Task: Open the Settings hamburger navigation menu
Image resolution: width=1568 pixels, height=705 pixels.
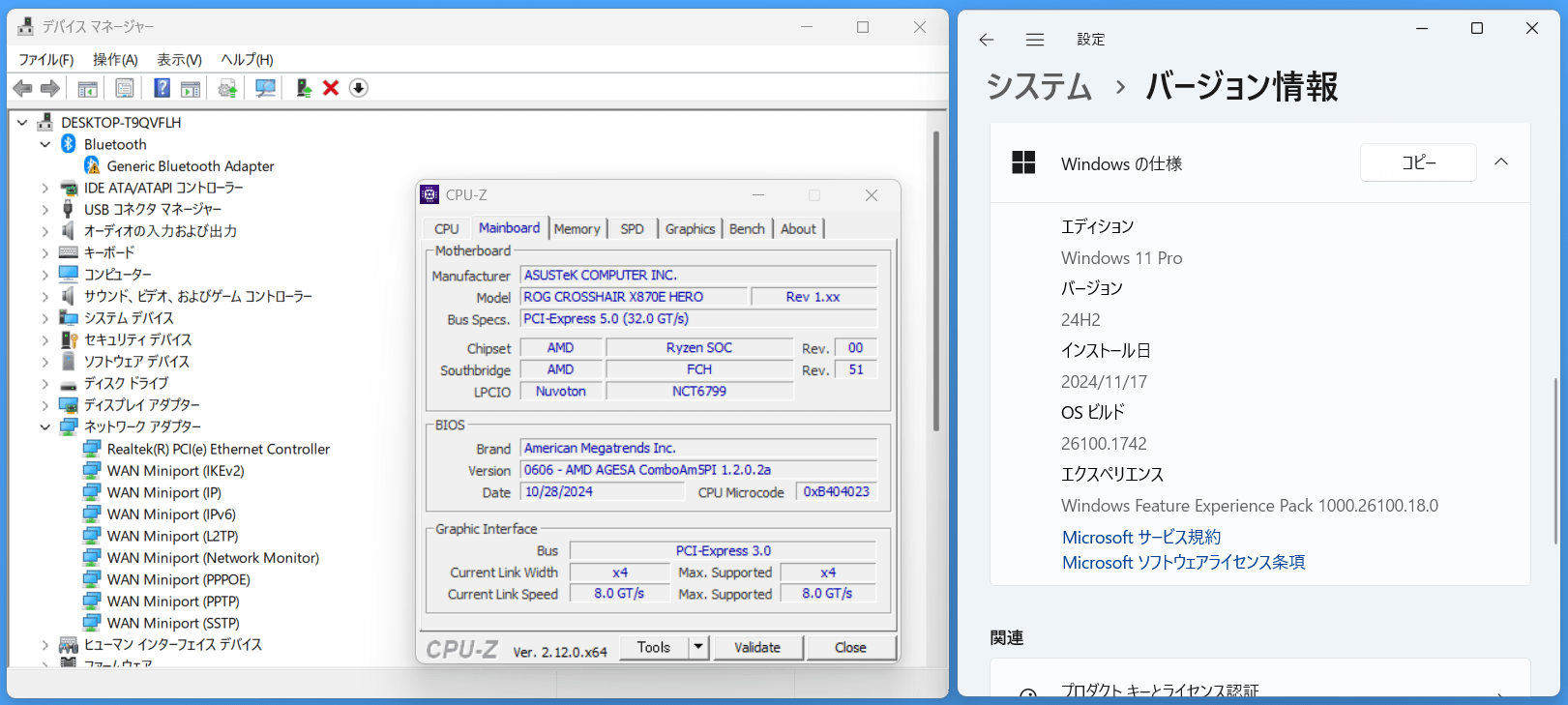Action: pos(1035,40)
